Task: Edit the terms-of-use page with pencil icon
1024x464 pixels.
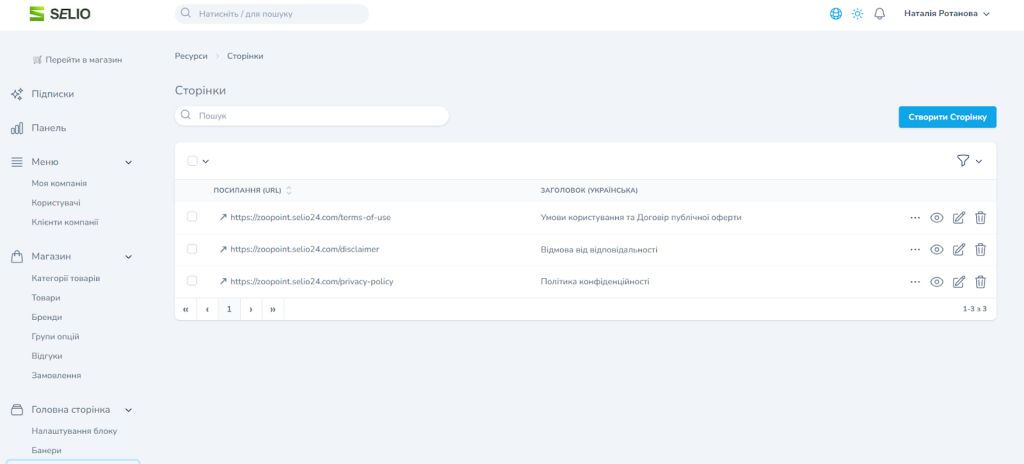Action: [x=959, y=217]
